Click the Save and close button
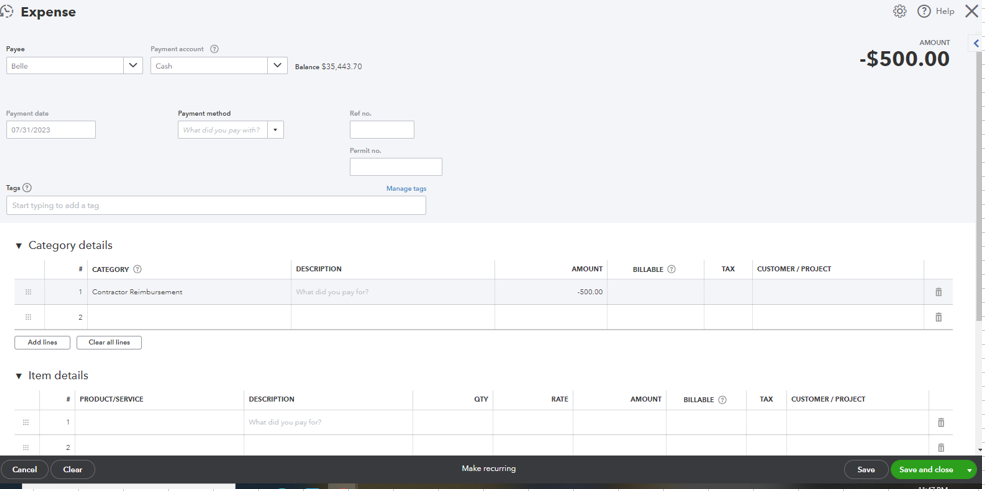 point(926,470)
